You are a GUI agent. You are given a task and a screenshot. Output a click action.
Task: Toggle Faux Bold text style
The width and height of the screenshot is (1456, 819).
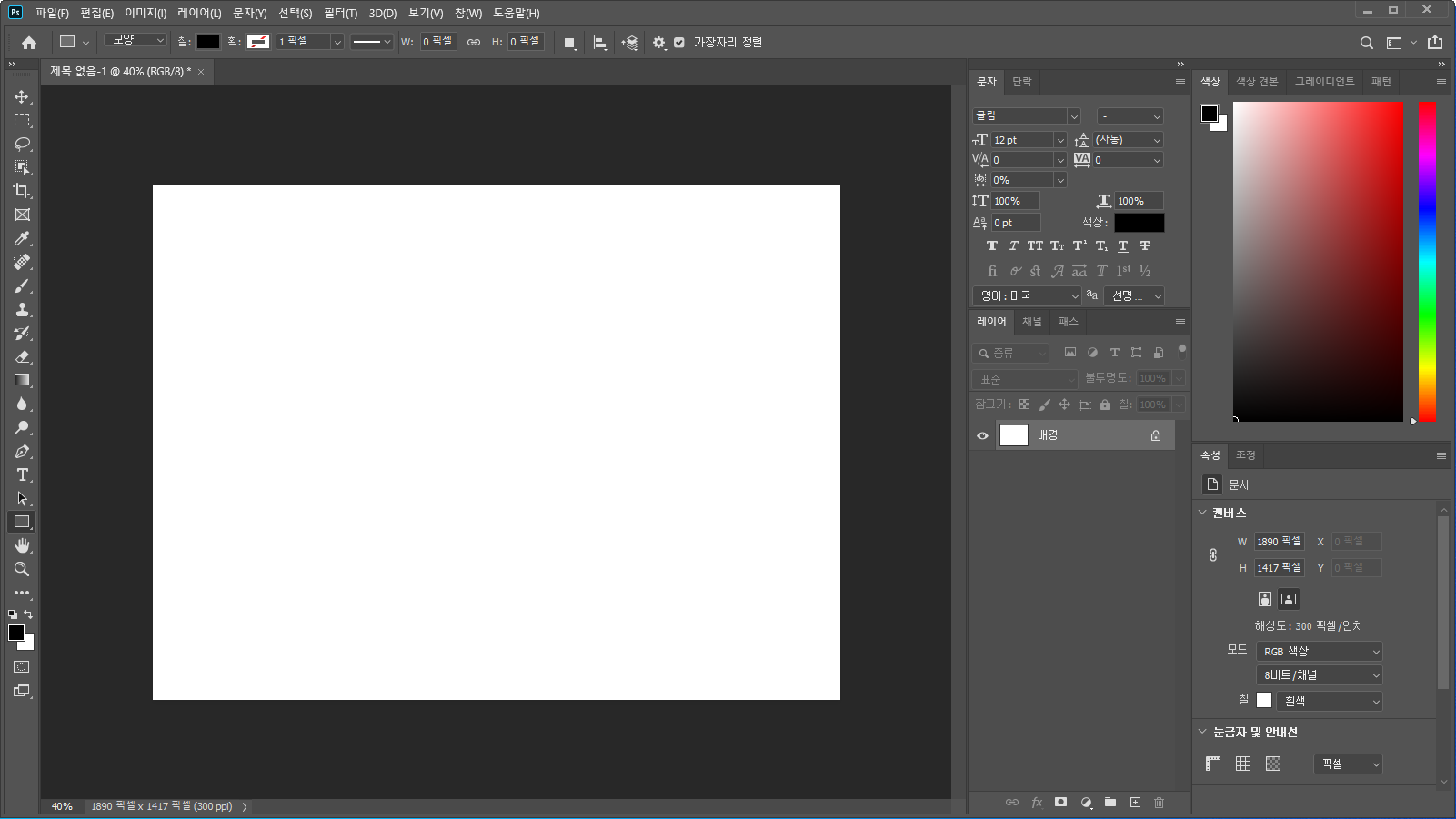coord(992,246)
